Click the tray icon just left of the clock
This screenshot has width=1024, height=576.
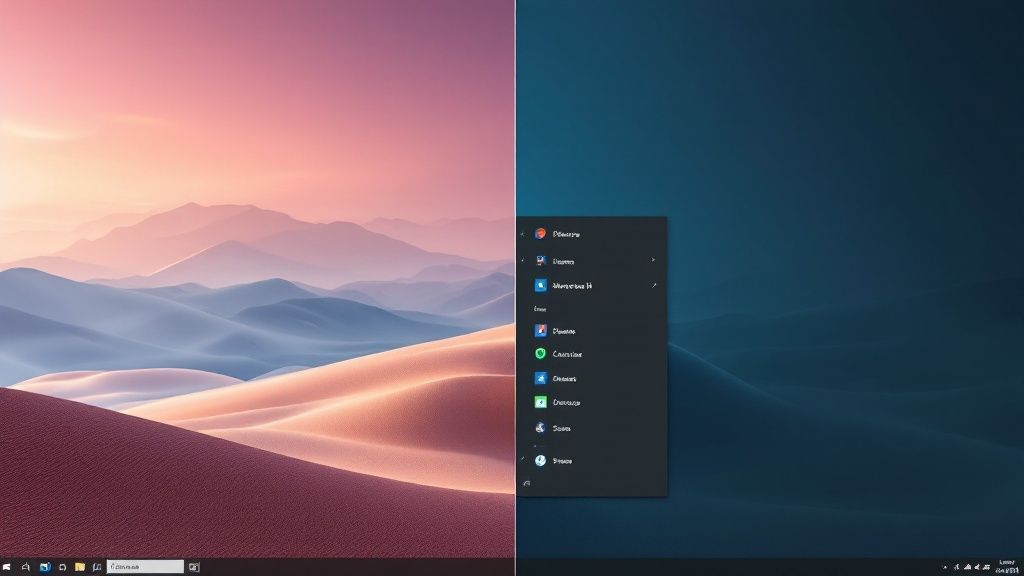pyautogui.click(x=986, y=567)
